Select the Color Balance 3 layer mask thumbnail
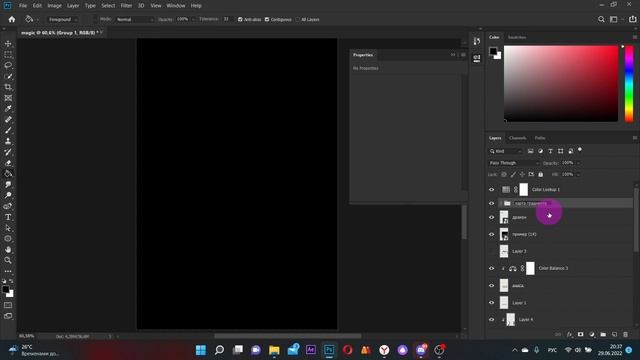Image resolution: width=640 pixels, height=360 pixels. click(x=530, y=268)
